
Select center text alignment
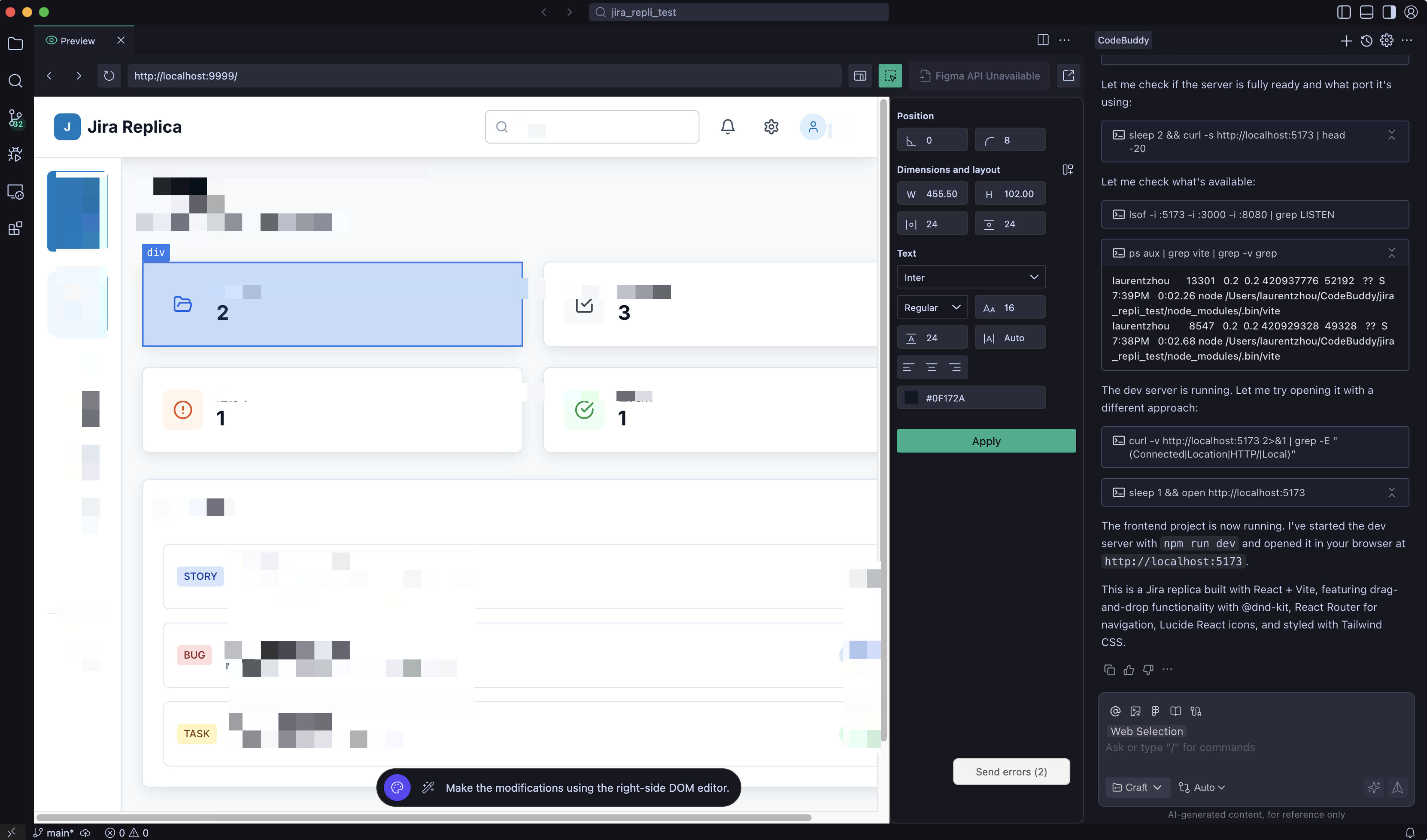[x=932, y=368]
